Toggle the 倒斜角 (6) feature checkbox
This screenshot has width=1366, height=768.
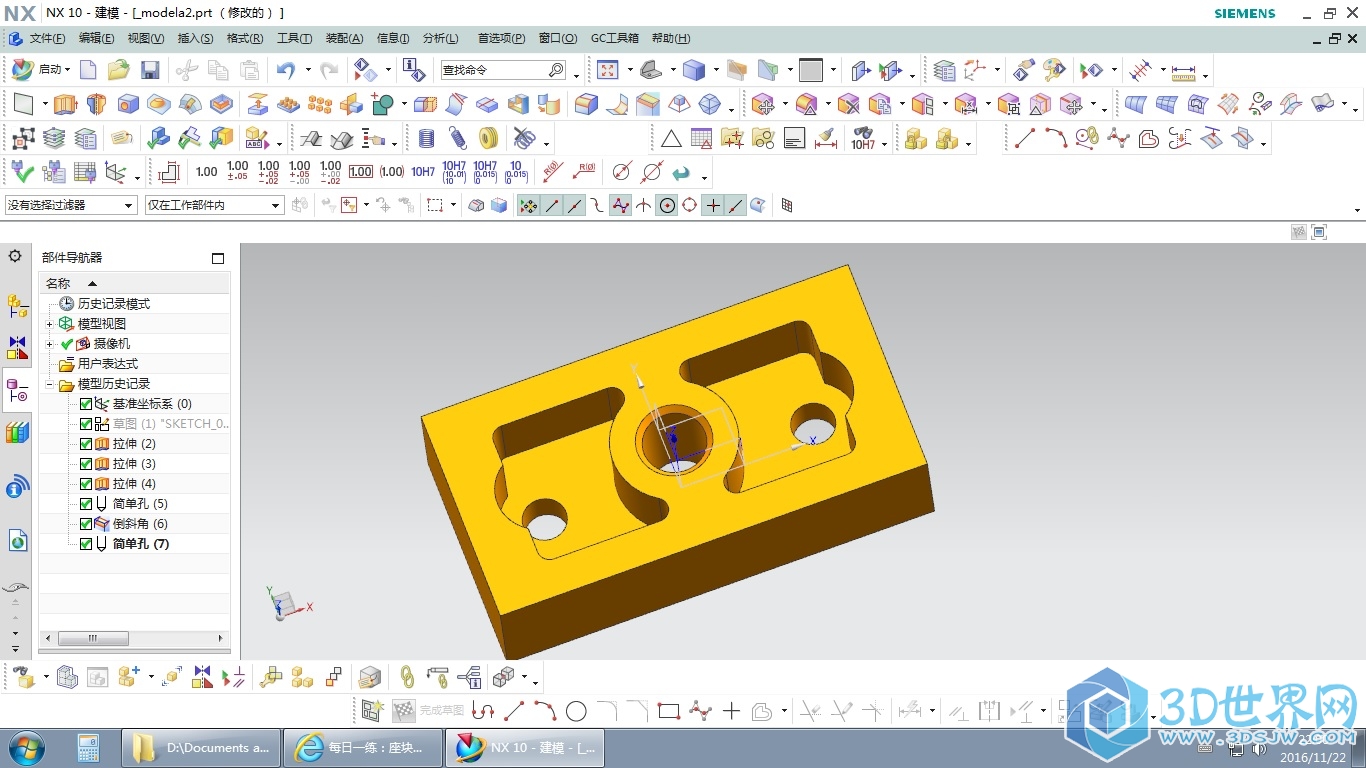click(x=86, y=524)
